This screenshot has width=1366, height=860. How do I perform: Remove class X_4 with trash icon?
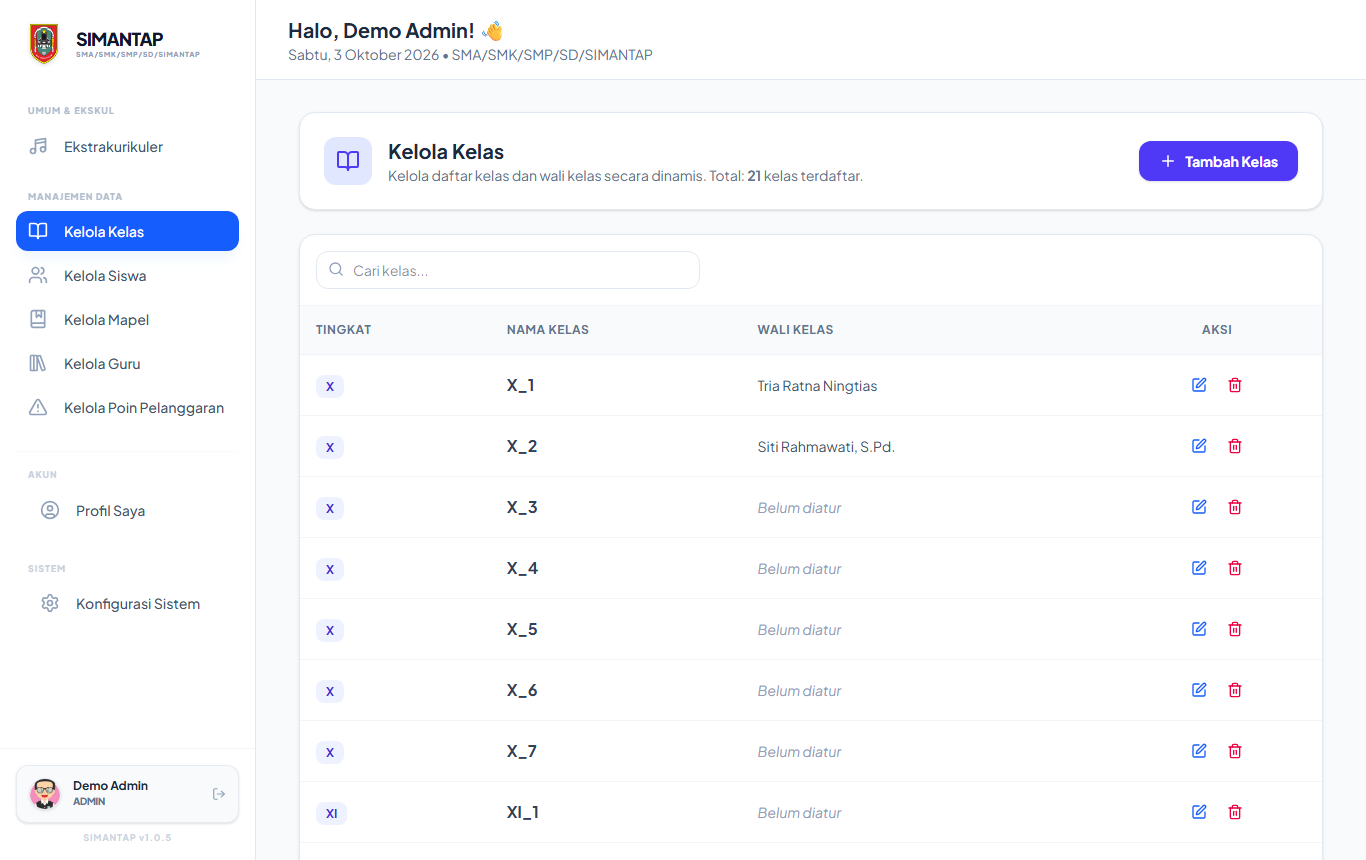pyautogui.click(x=1235, y=568)
